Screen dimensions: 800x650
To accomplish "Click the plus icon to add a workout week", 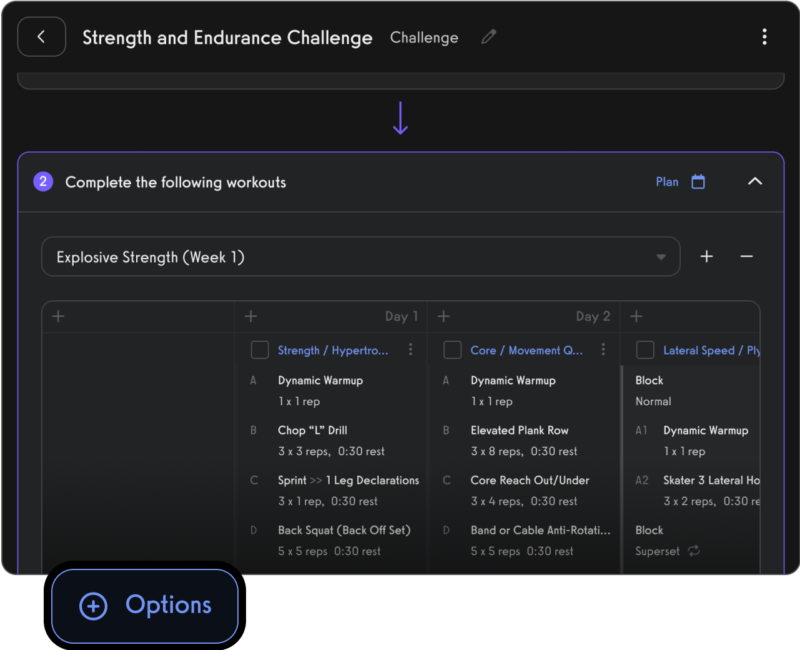I will [x=706, y=256].
